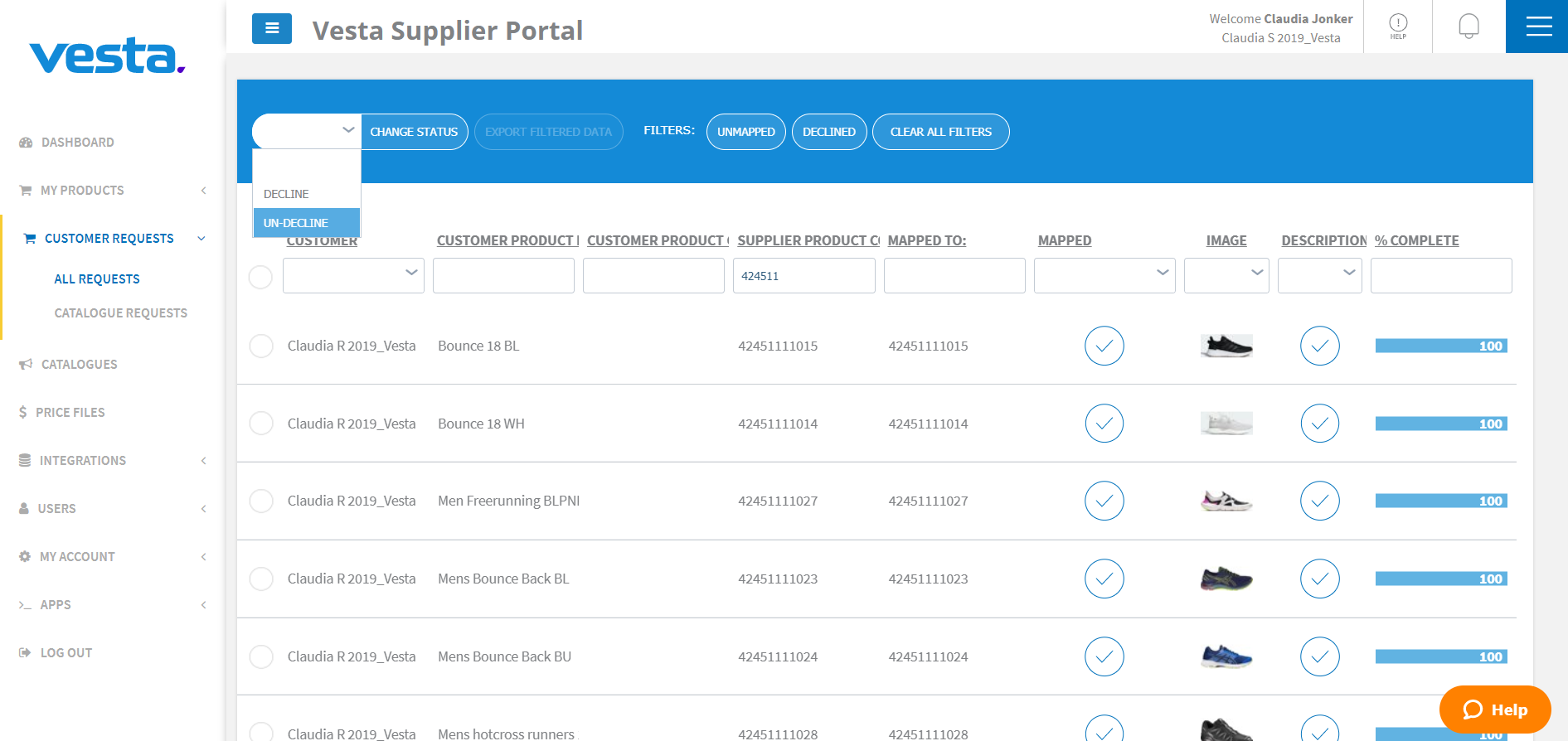Click the Change Status button
The image size is (1568, 741).
[415, 132]
